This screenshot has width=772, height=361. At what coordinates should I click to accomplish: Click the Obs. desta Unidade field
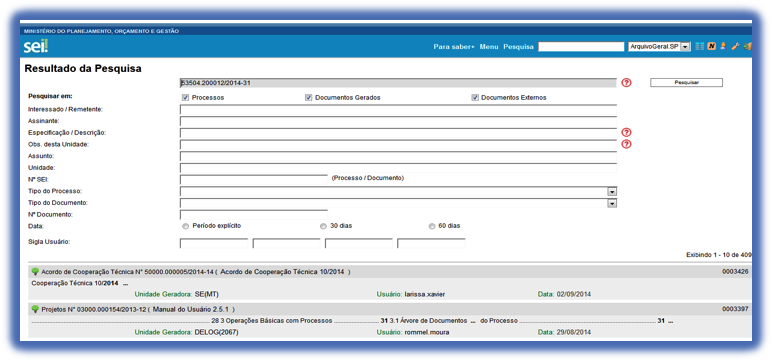coord(398,145)
